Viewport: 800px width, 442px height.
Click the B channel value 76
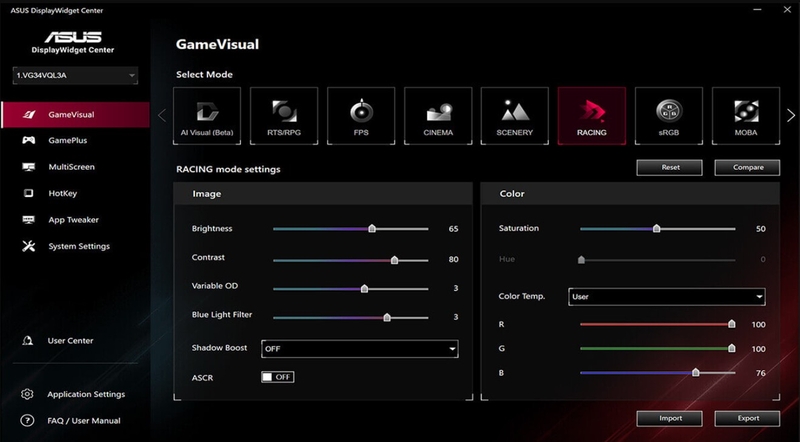point(760,373)
